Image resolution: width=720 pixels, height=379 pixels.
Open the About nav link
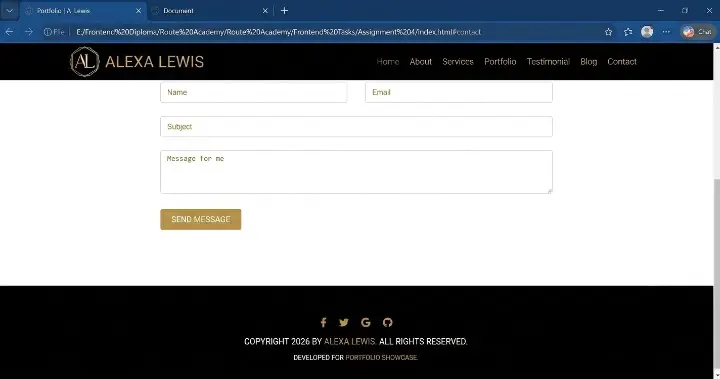click(421, 62)
